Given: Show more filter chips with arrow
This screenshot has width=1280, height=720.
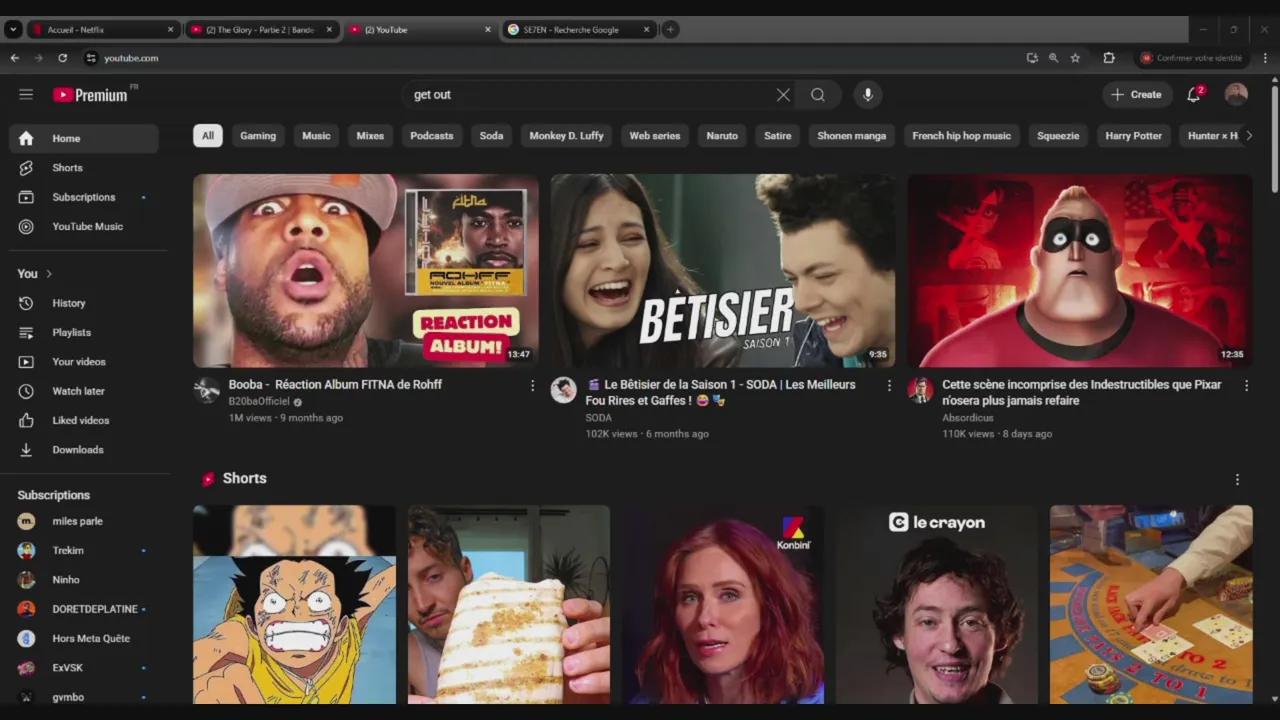Looking at the screenshot, I should [1248, 136].
